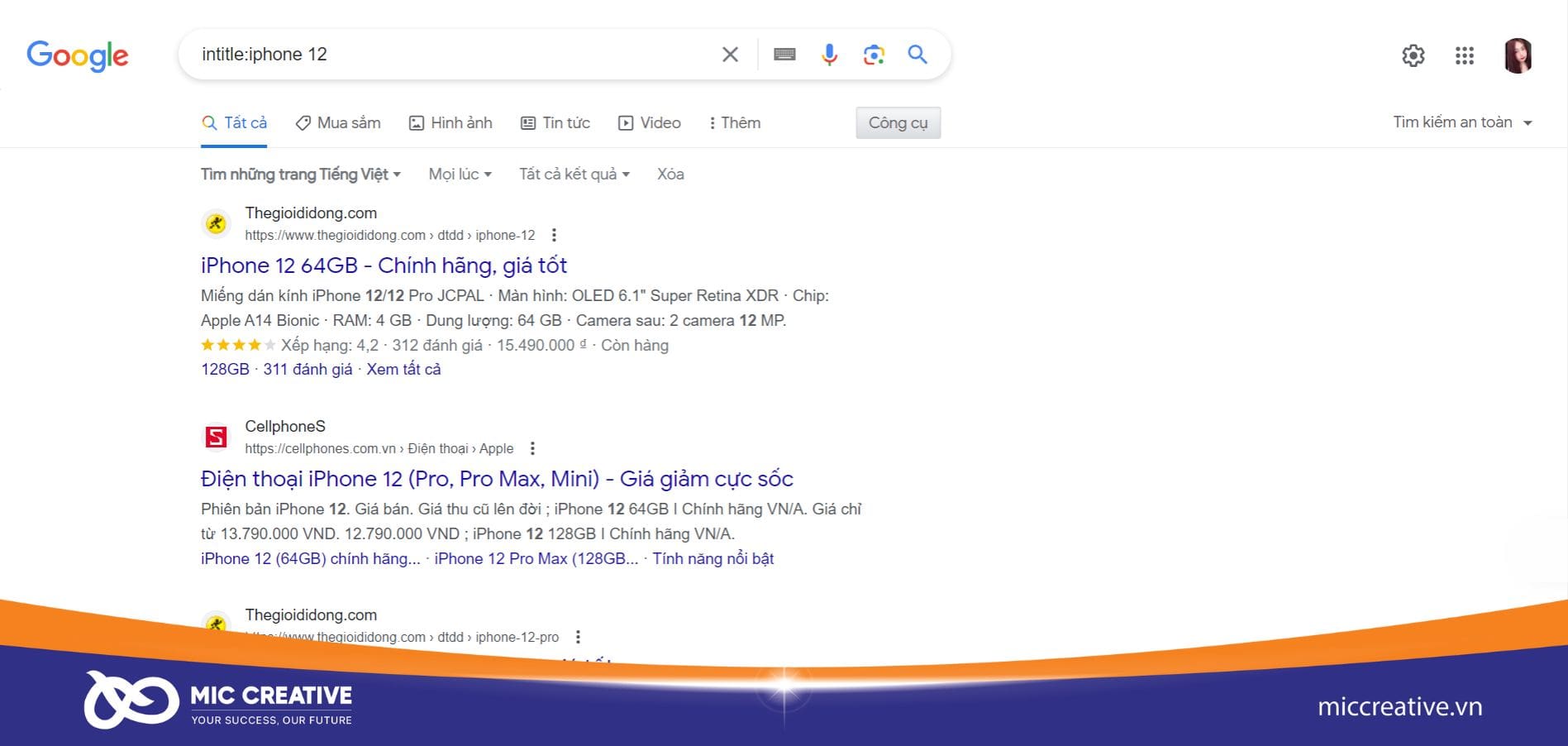1568x746 pixels.
Task: Click iPhone 12 Pro Max (128GB sitelink
Action: [x=536, y=559]
